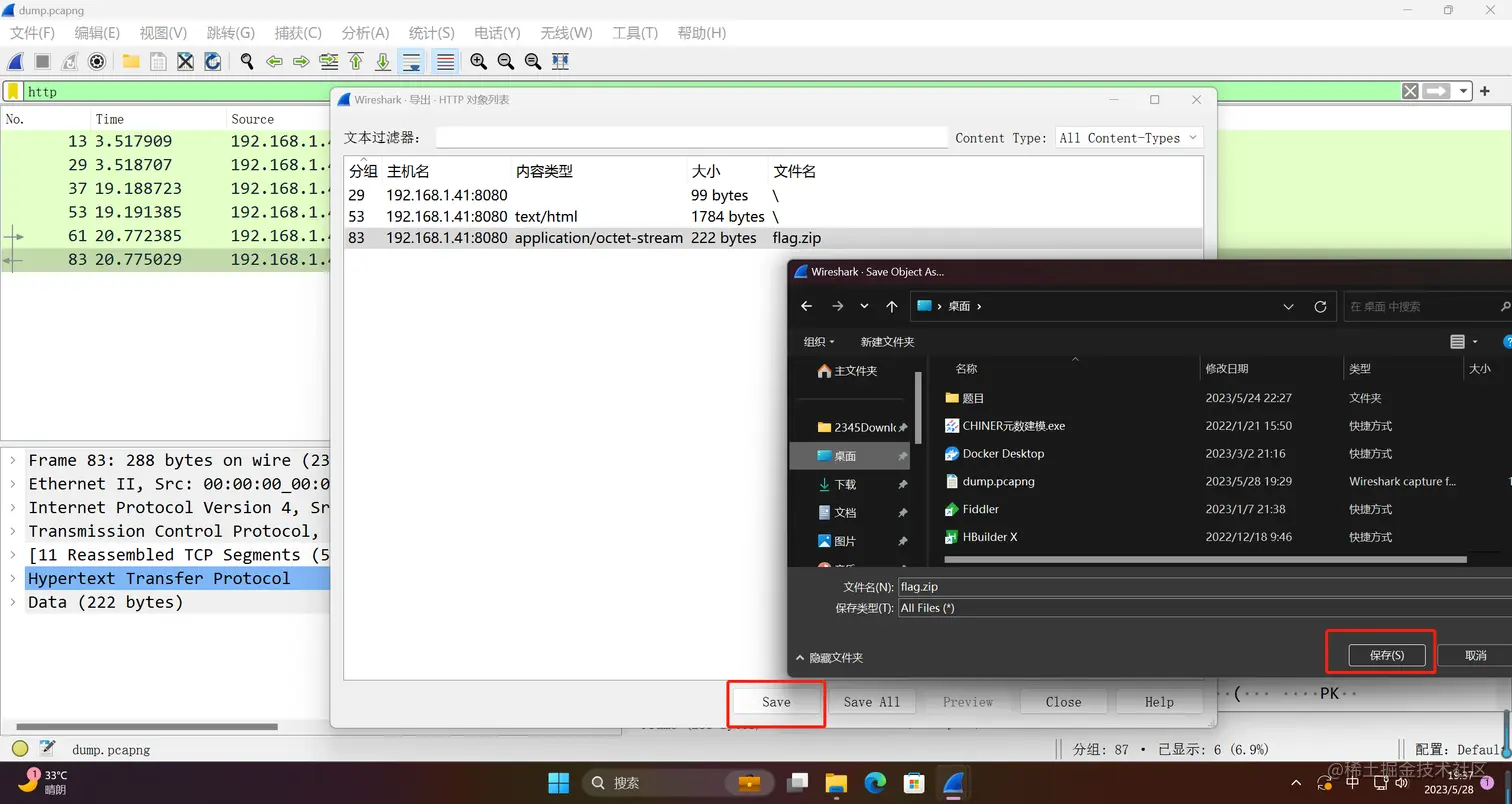
Task: Collapse folders with 隐藏文件夹
Action: pos(829,658)
